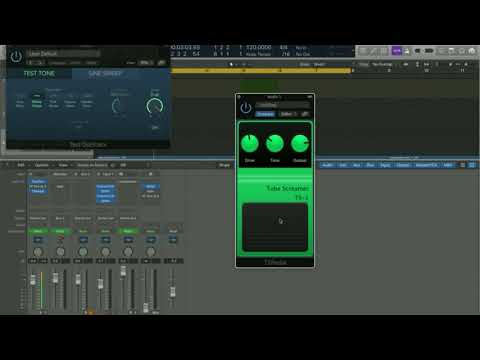
Task: Click the Tube Screamer Drive knob
Action: pyautogui.click(x=250, y=143)
